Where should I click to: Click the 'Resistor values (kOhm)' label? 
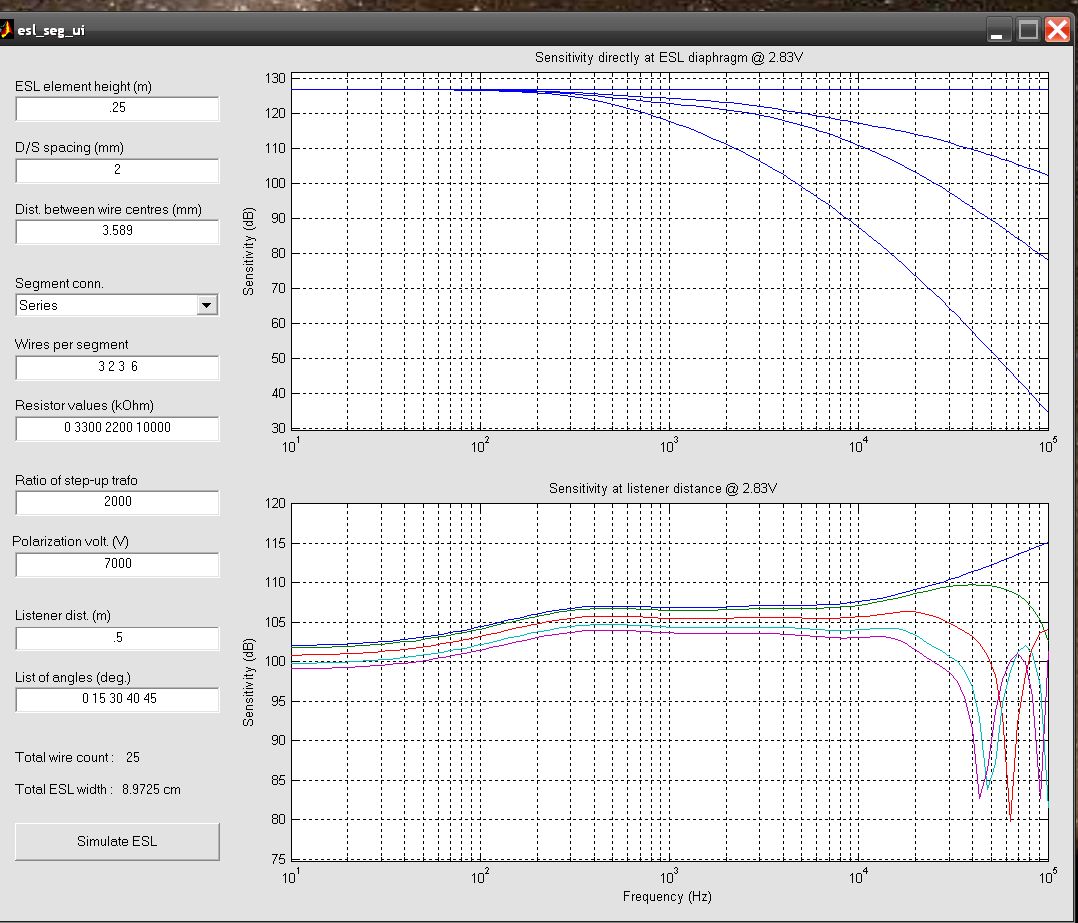85,405
